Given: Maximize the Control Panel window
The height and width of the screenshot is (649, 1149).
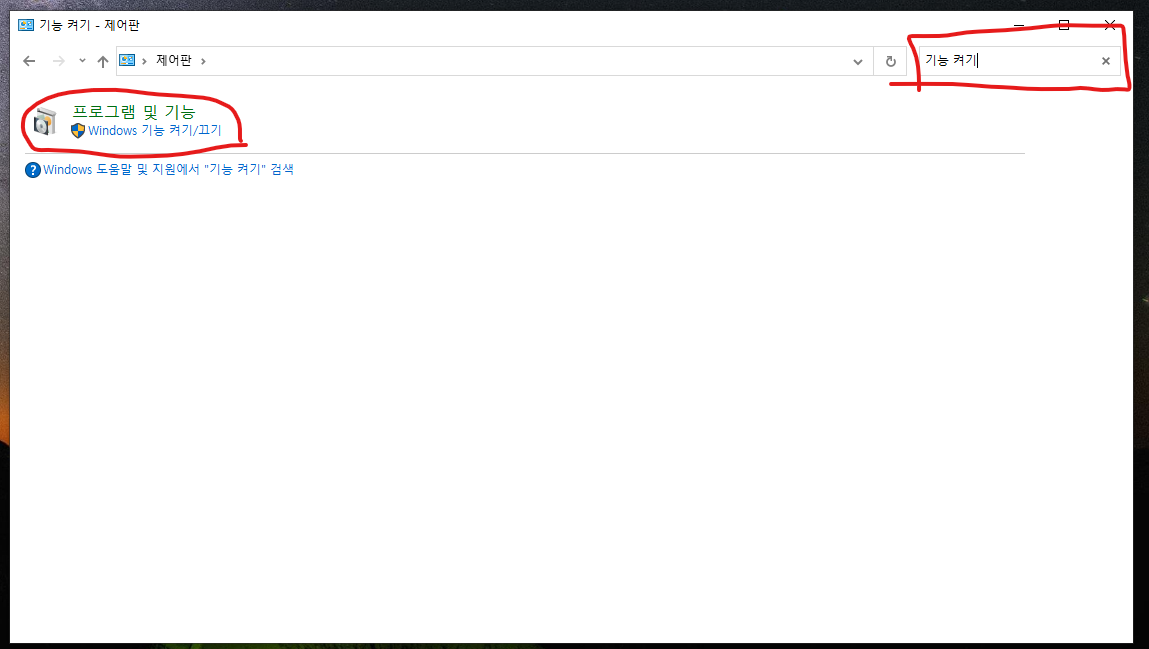Looking at the screenshot, I should click(x=1064, y=25).
